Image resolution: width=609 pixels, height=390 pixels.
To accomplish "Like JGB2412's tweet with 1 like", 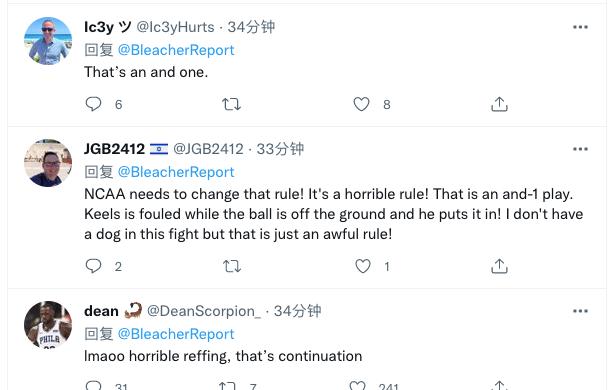I will click(x=363, y=266).
